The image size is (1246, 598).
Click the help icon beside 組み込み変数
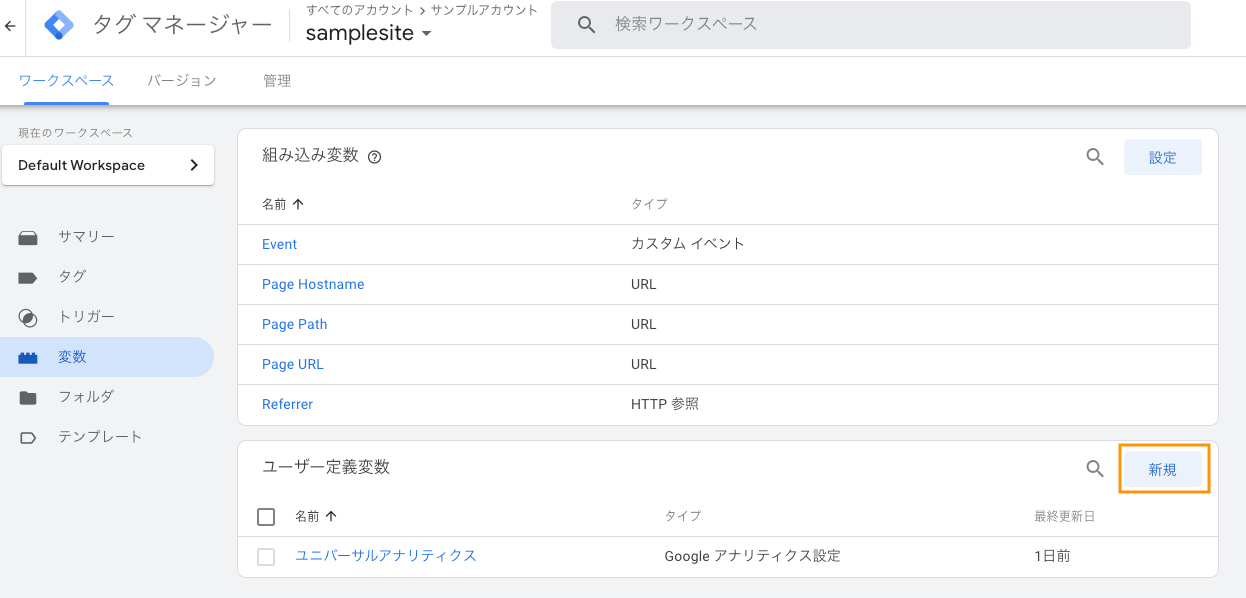point(375,157)
